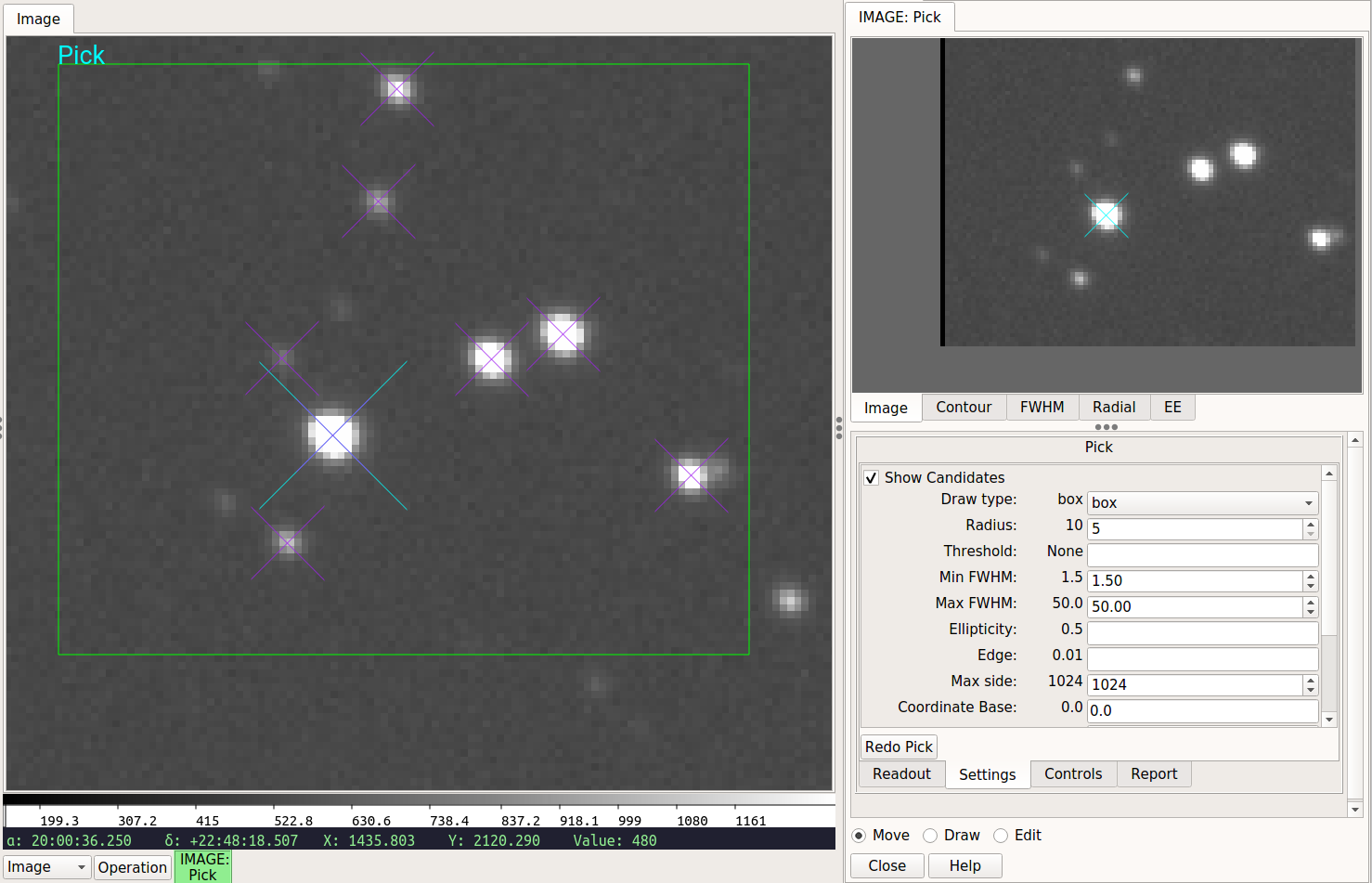
Task: Click the Max FWHM input field
Action: [1195, 606]
